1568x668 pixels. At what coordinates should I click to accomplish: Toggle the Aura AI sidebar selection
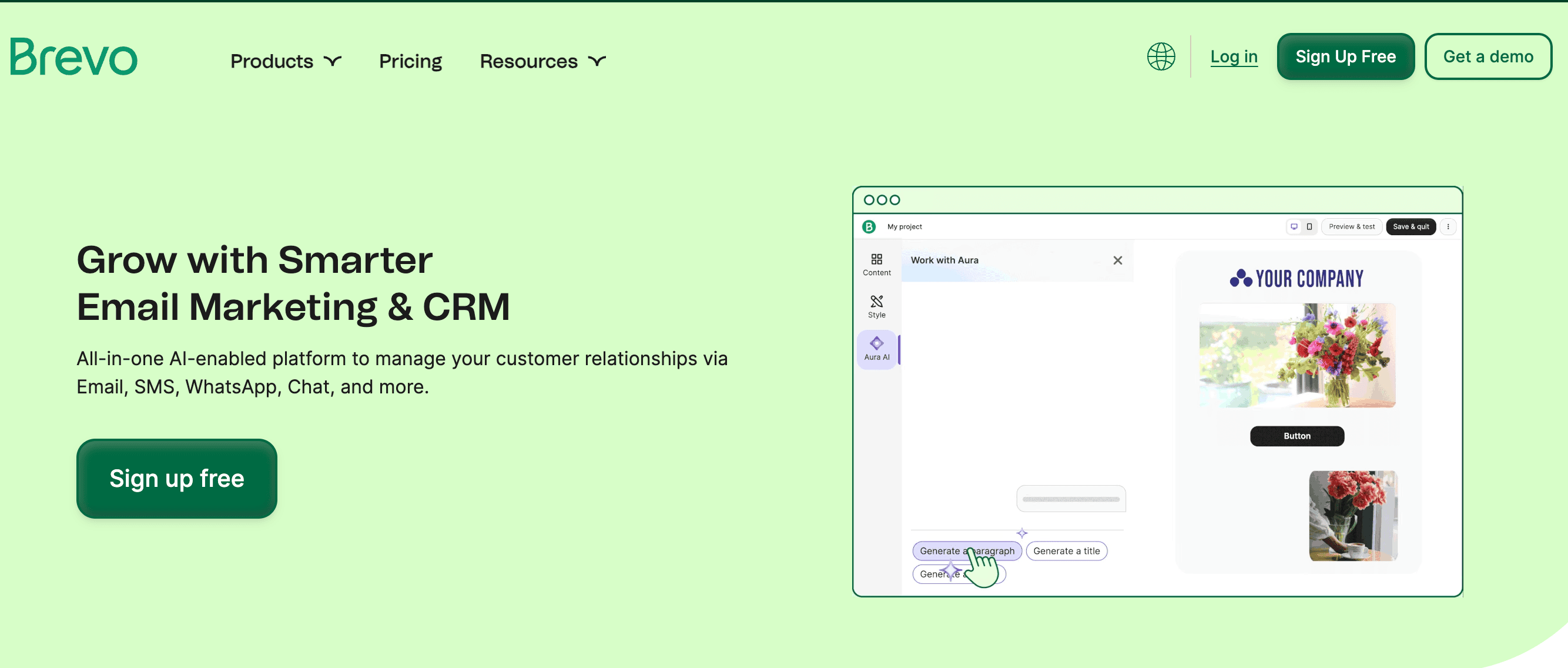[876, 348]
